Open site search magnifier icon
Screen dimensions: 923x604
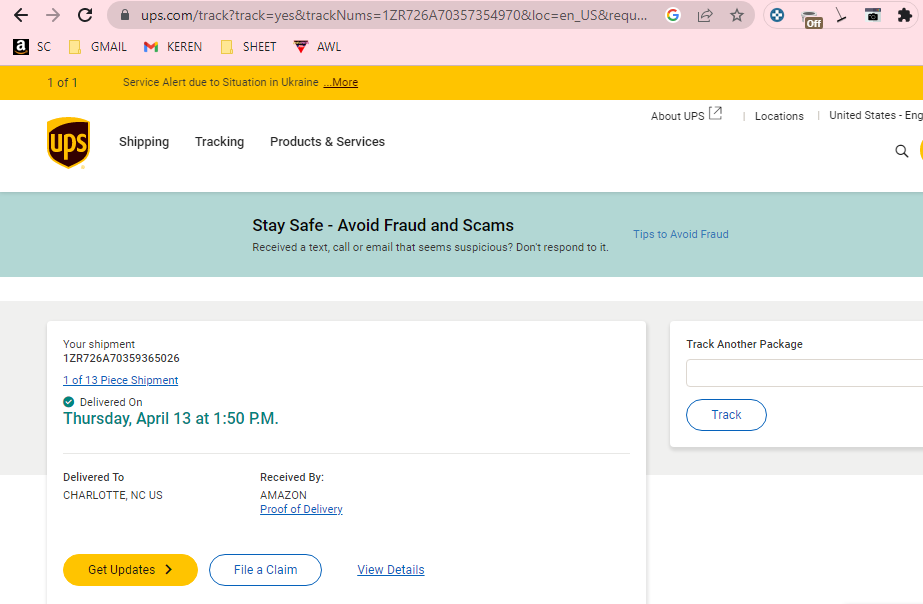[x=901, y=151]
